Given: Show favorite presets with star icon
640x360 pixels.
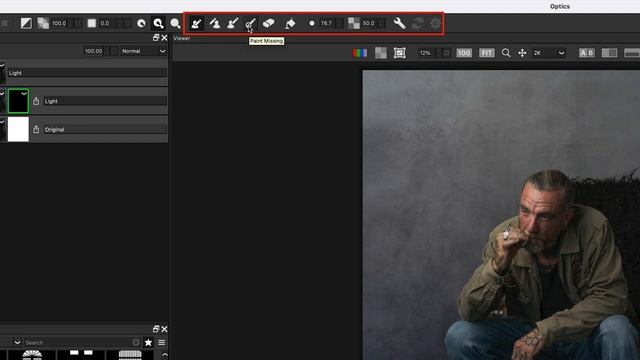Looking at the screenshot, I should pyautogui.click(x=148, y=342).
